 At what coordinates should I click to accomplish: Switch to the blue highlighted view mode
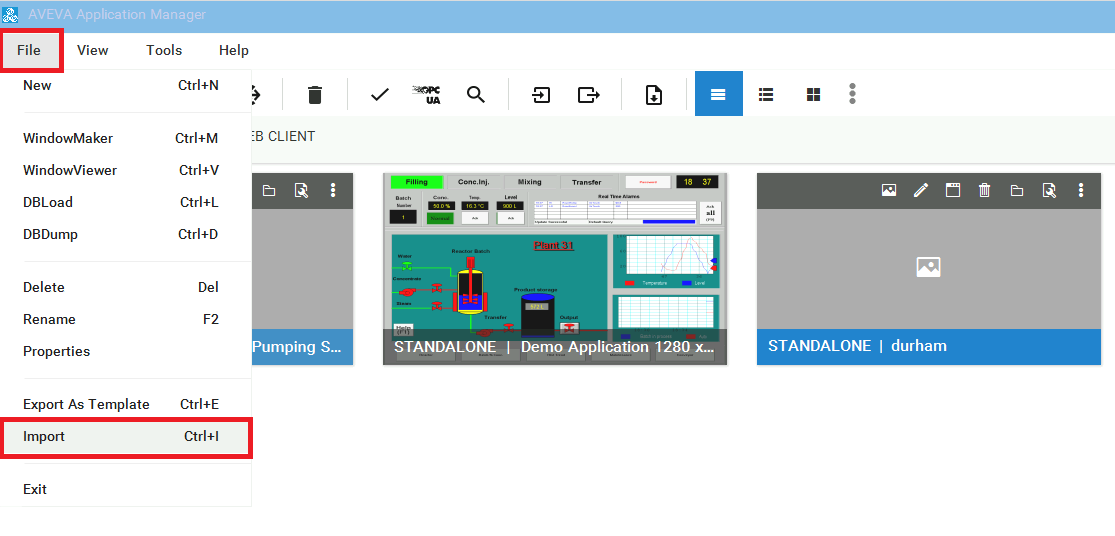[x=718, y=94]
